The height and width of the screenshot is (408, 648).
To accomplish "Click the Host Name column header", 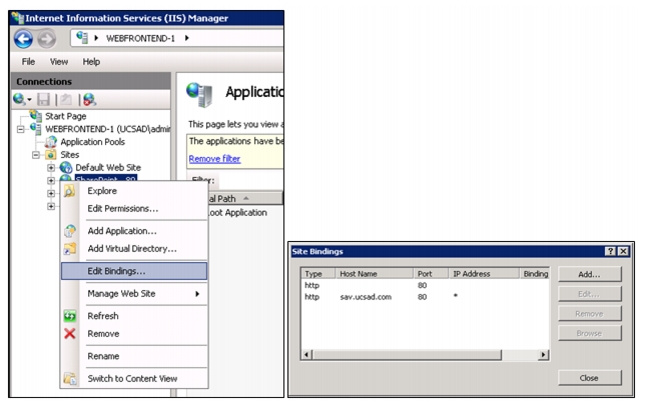I will tap(374, 274).
